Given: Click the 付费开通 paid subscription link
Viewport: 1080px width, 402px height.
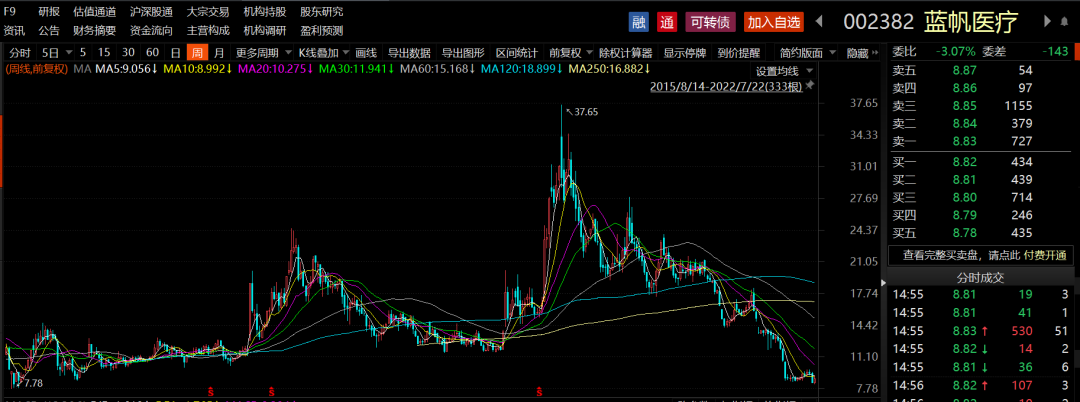Looking at the screenshot, I should 1045,255.
